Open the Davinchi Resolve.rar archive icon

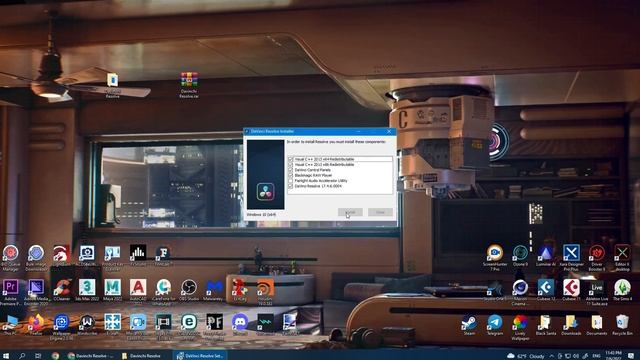[x=189, y=84]
